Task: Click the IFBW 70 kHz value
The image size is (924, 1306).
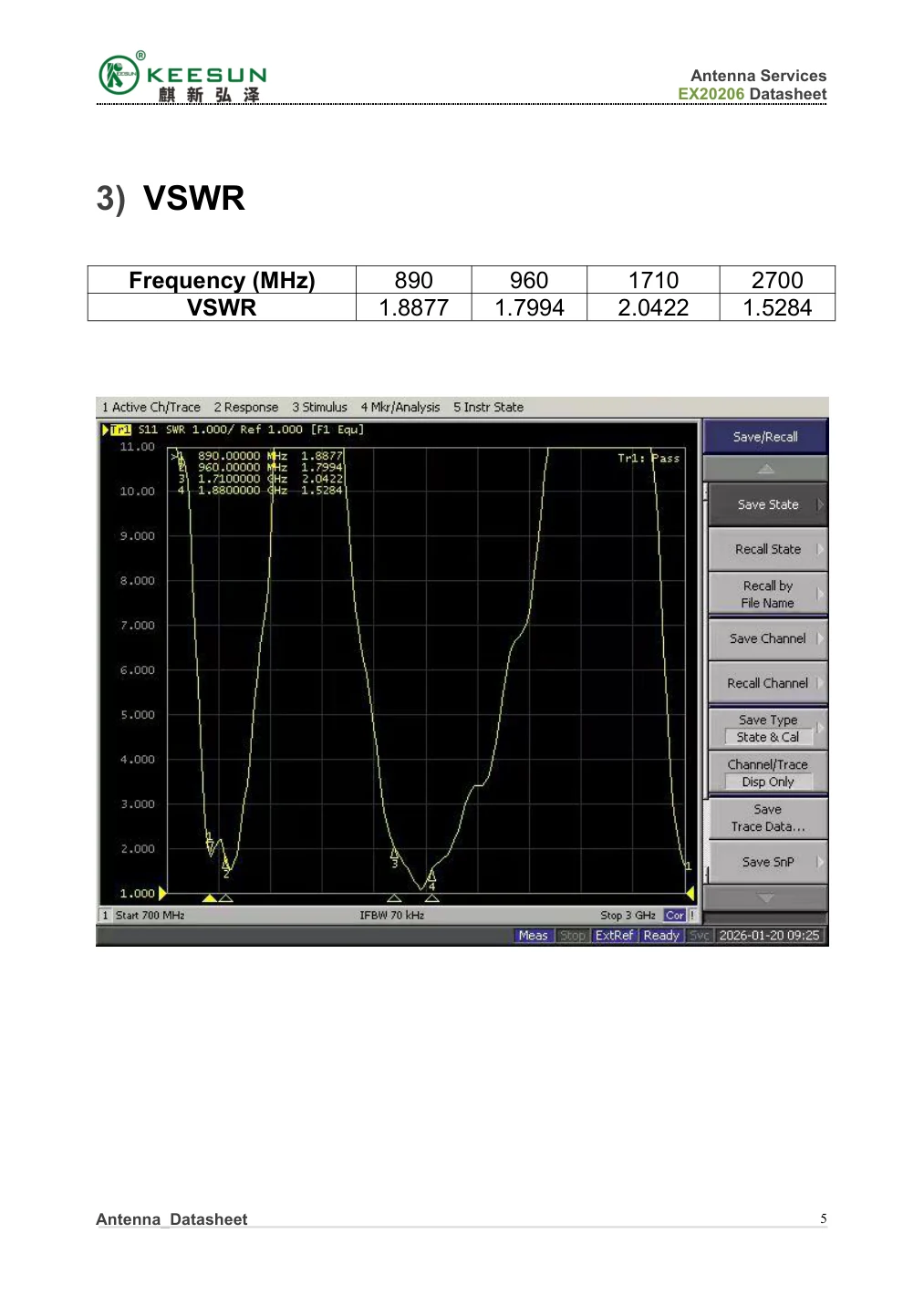Action: click(392, 916)
